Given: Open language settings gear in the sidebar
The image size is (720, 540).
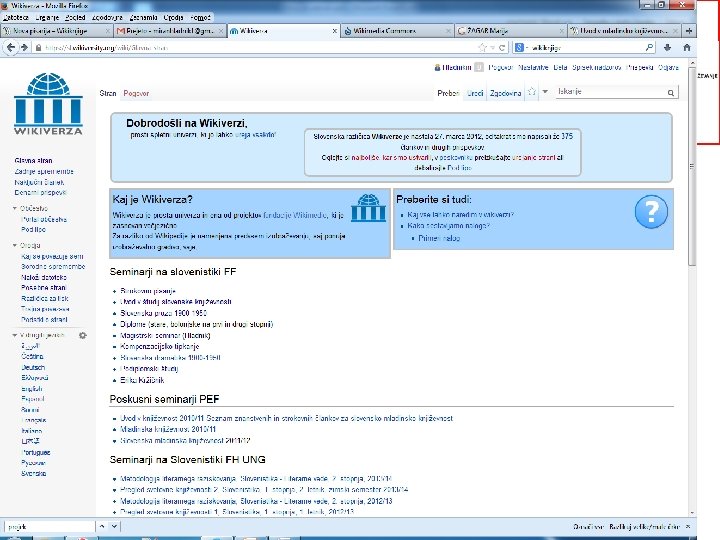Looking at the screenshot, I should 83,335.
